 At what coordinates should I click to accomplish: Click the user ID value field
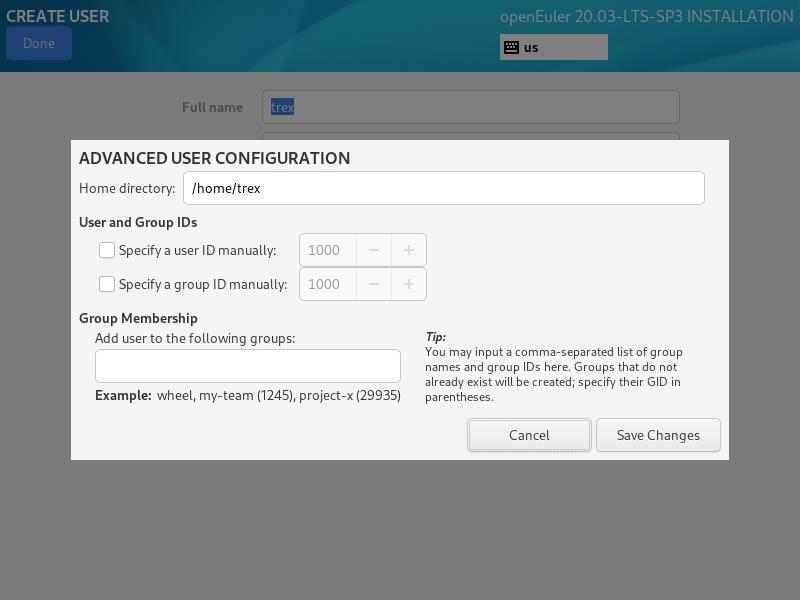328,250
